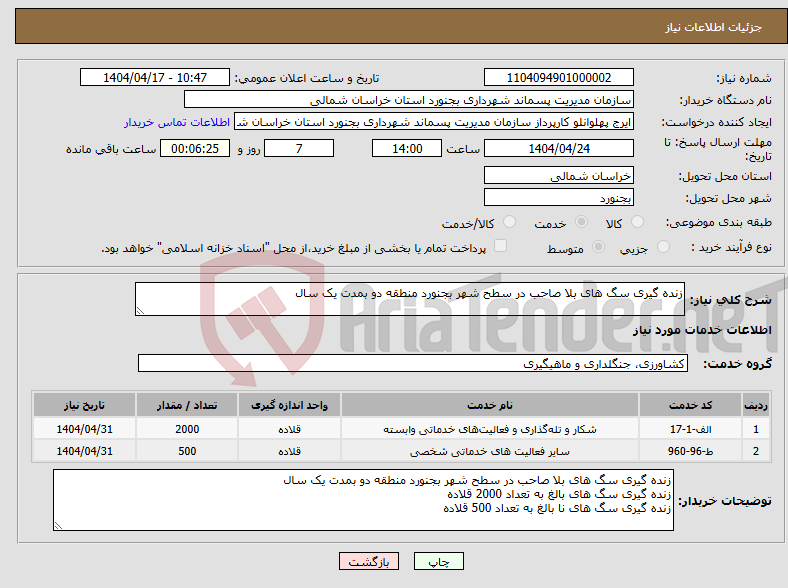788x588 pixels.
Task: Click the buyer notes textarea resize handle
Action: 58,526
